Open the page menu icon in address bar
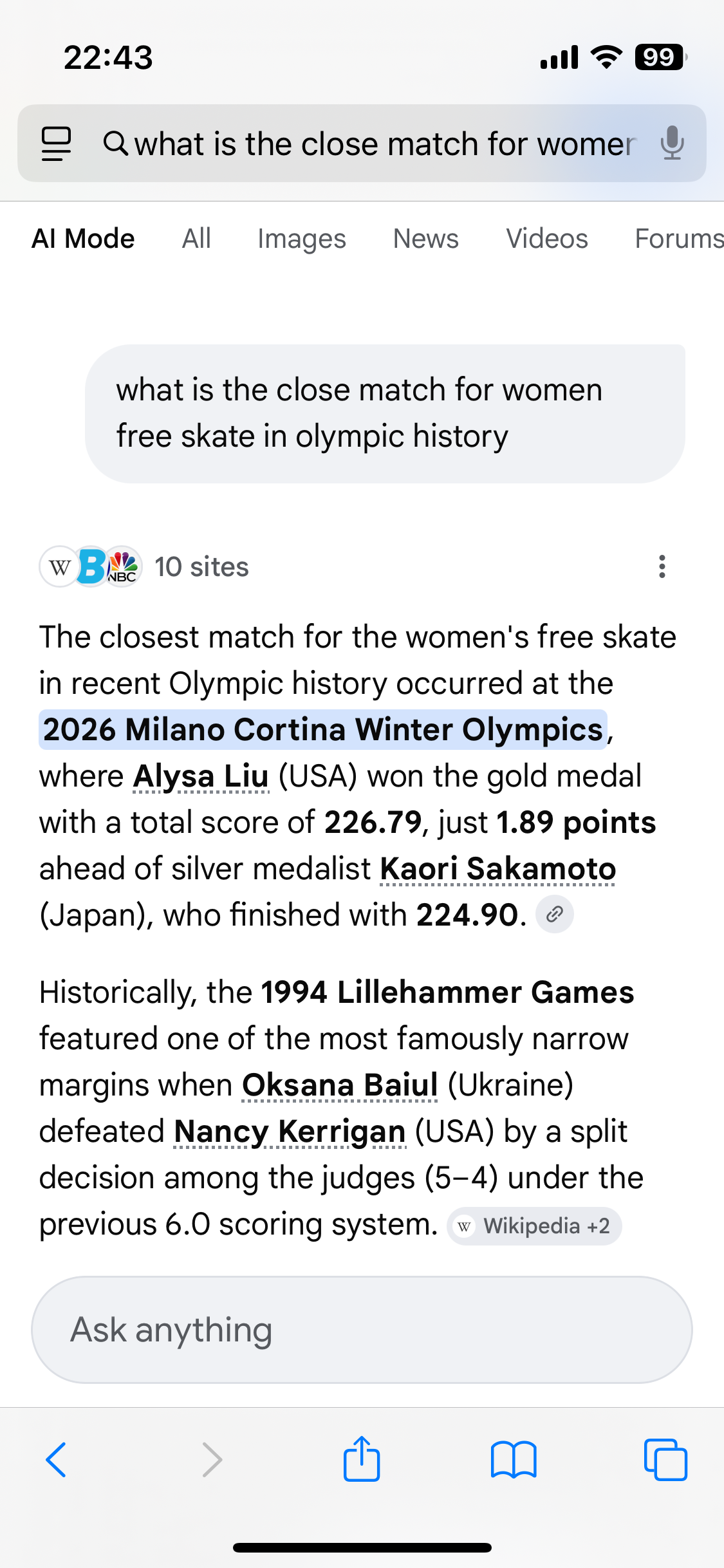 coord(56,143)
